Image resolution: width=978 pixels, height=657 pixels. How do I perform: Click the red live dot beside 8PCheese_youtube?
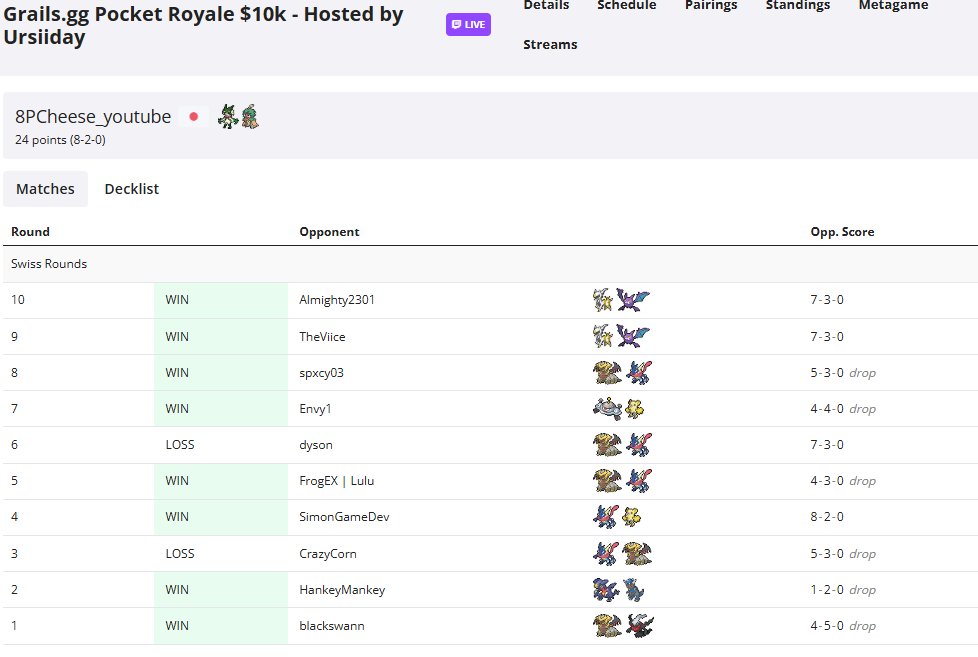(x=193, y=117)
